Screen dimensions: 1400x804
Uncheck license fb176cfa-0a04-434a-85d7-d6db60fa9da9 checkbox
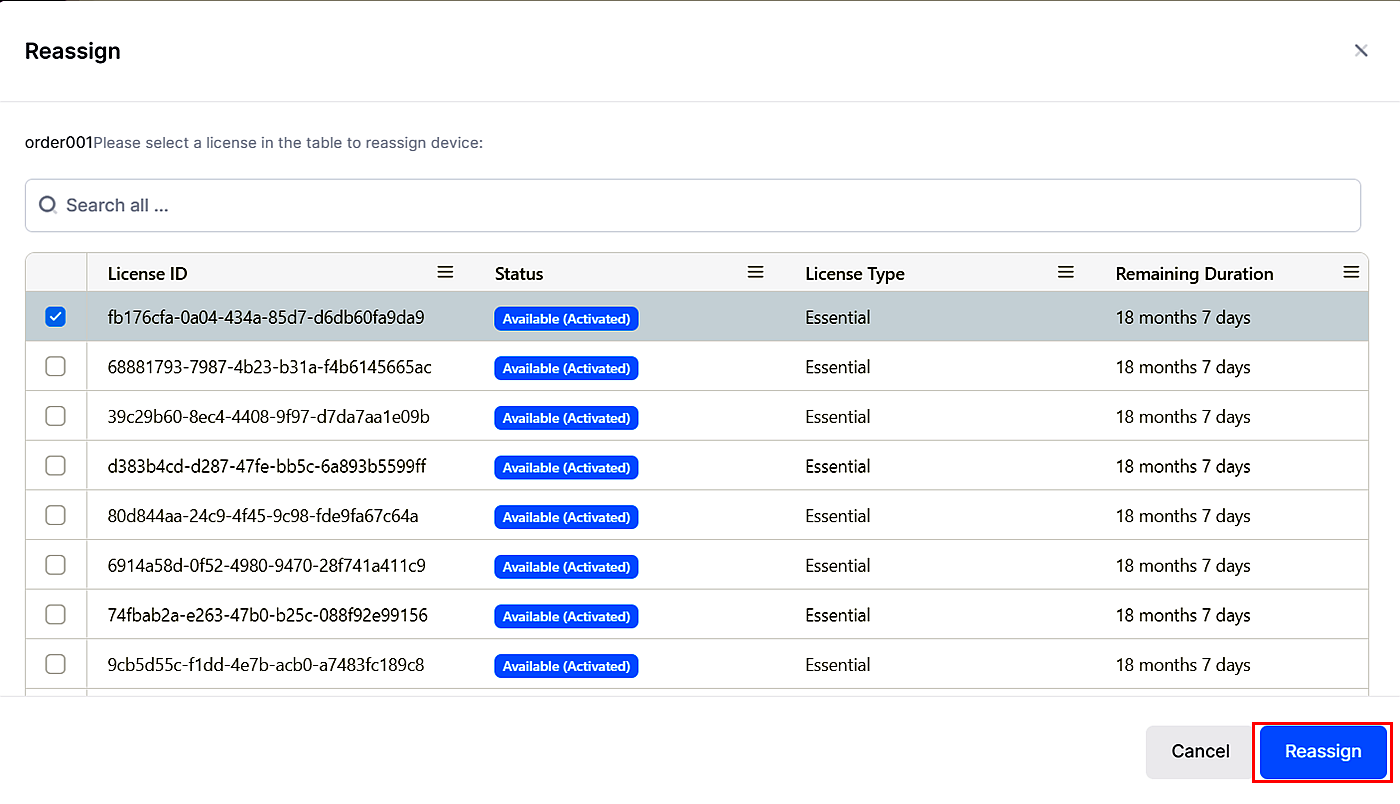point(56,317)
